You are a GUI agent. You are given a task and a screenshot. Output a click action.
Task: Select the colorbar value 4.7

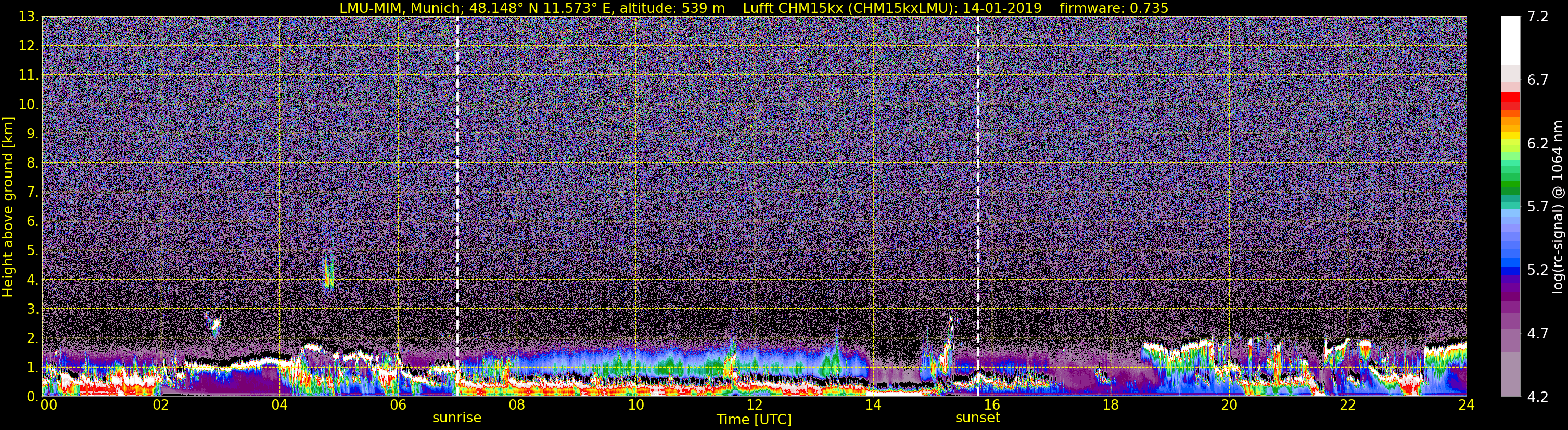[x=1538, y=334]
